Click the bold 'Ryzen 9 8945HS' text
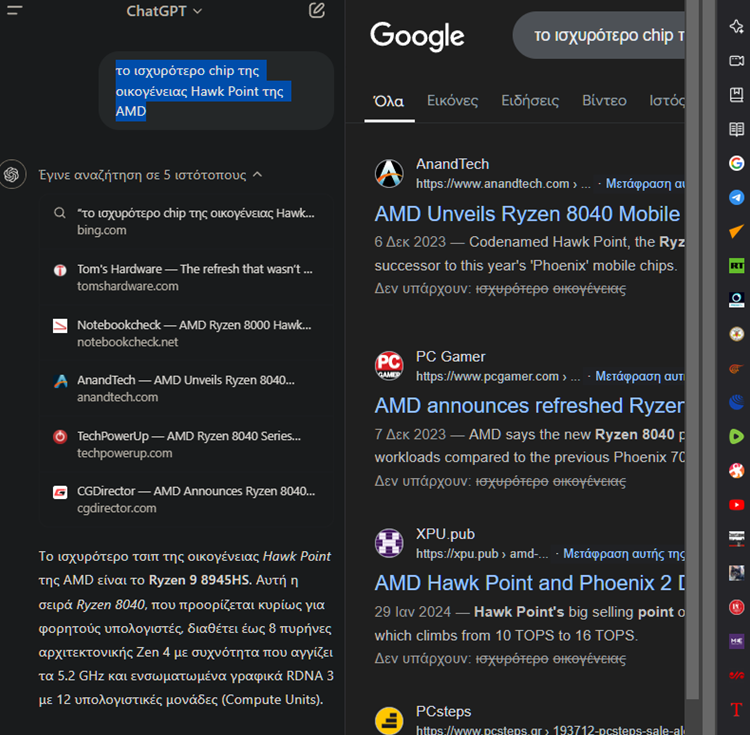 point(199,580)
